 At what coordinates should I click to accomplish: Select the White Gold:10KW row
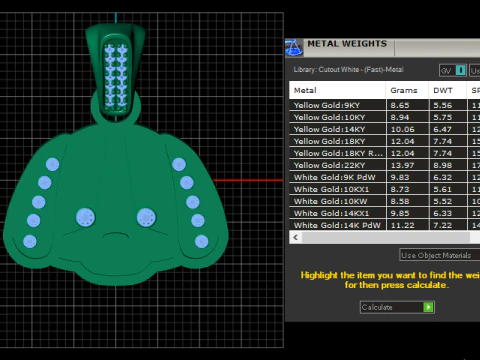point(385,201)
